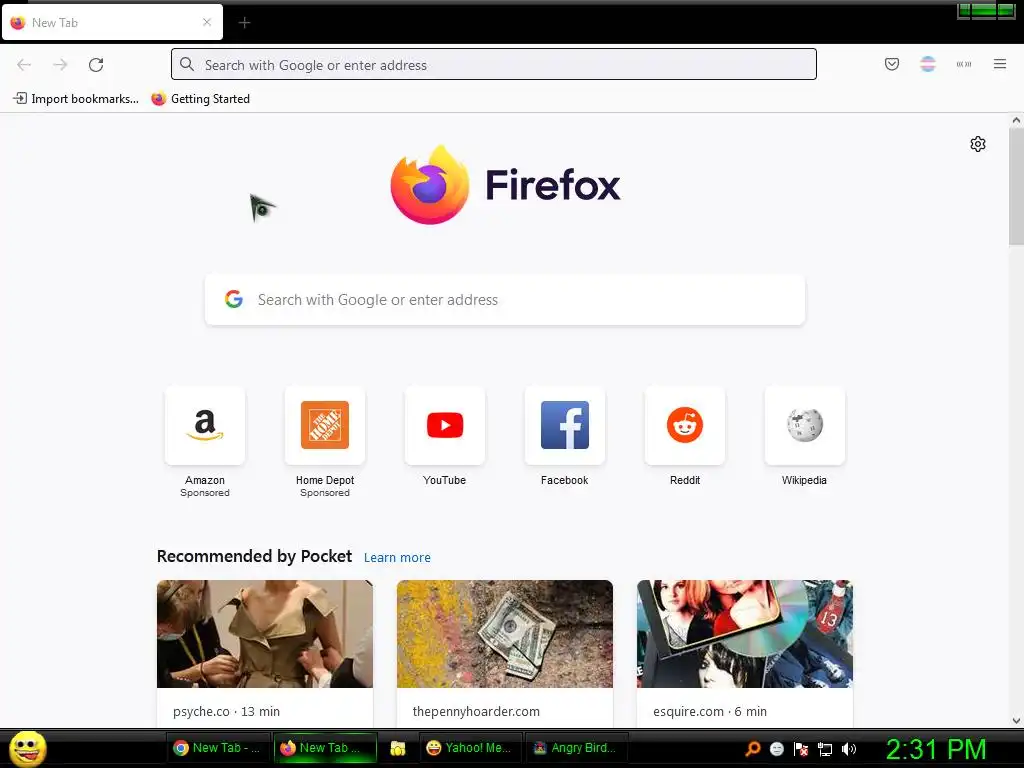The image size is (1024, 768).
Task: Open the hamburger application menu
Action: [999, 64]
